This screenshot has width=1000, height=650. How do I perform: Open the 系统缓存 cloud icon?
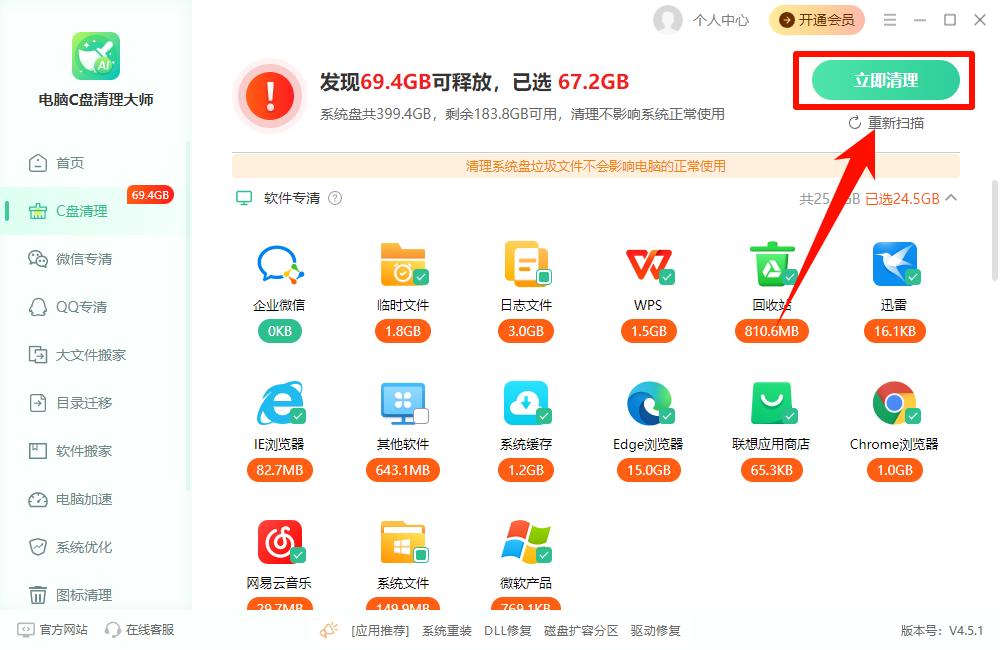(526, 403)
